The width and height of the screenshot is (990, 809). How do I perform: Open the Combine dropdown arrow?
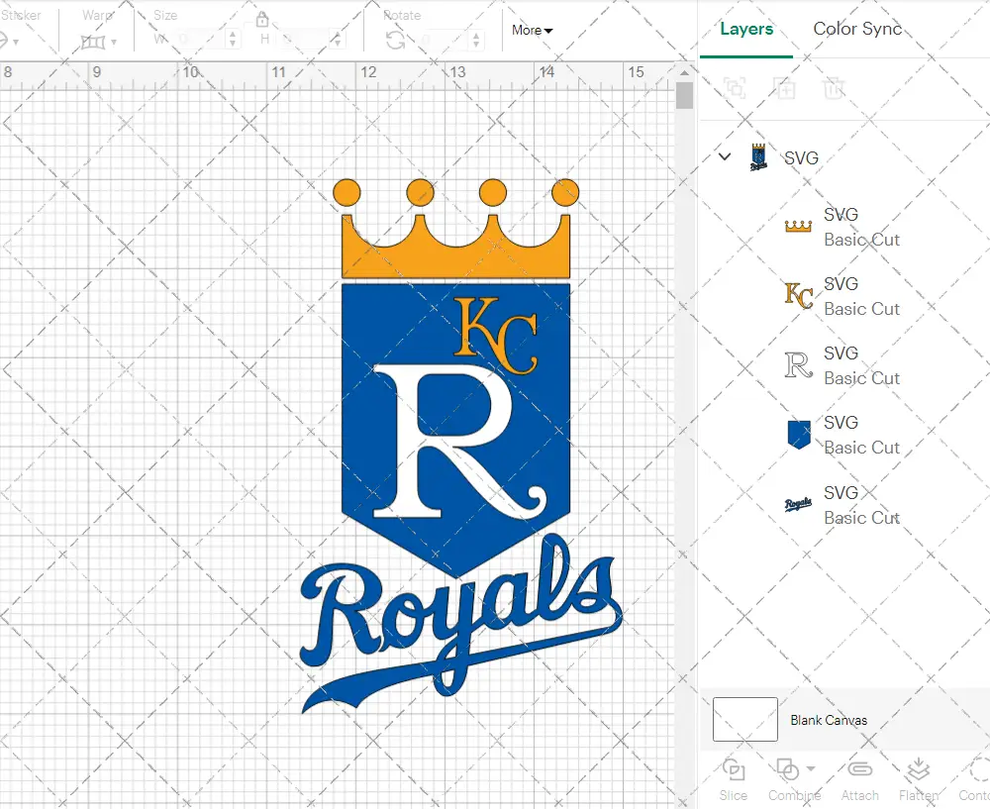click(x=812, y=768)
